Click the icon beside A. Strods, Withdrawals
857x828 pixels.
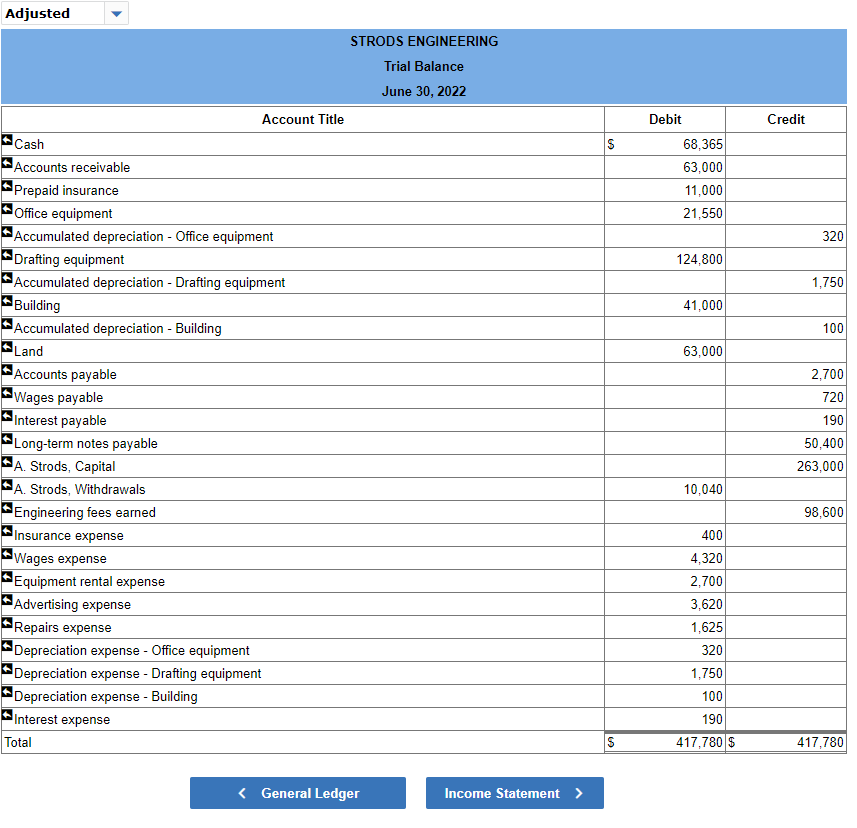pos(6,486)
